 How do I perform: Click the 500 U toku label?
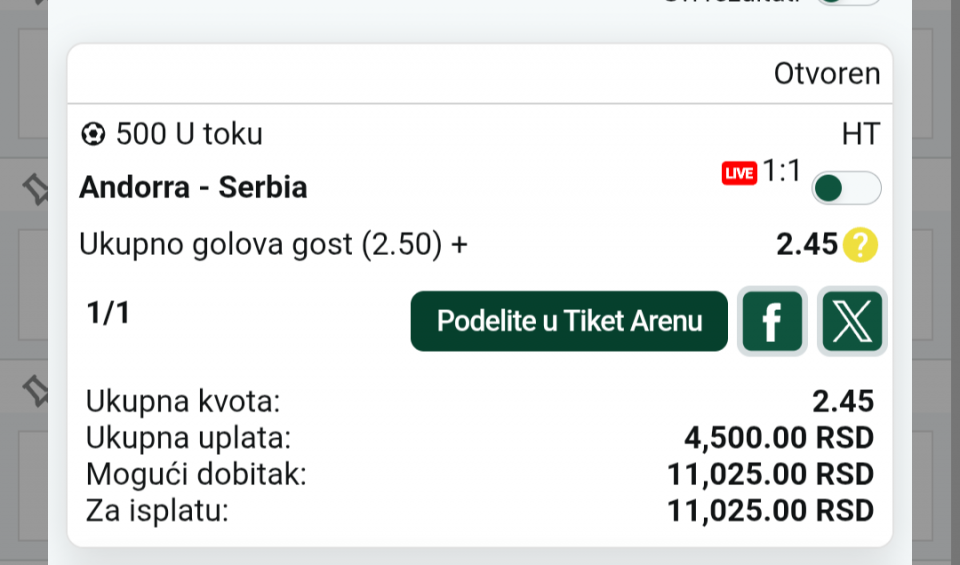click(189, 134)
